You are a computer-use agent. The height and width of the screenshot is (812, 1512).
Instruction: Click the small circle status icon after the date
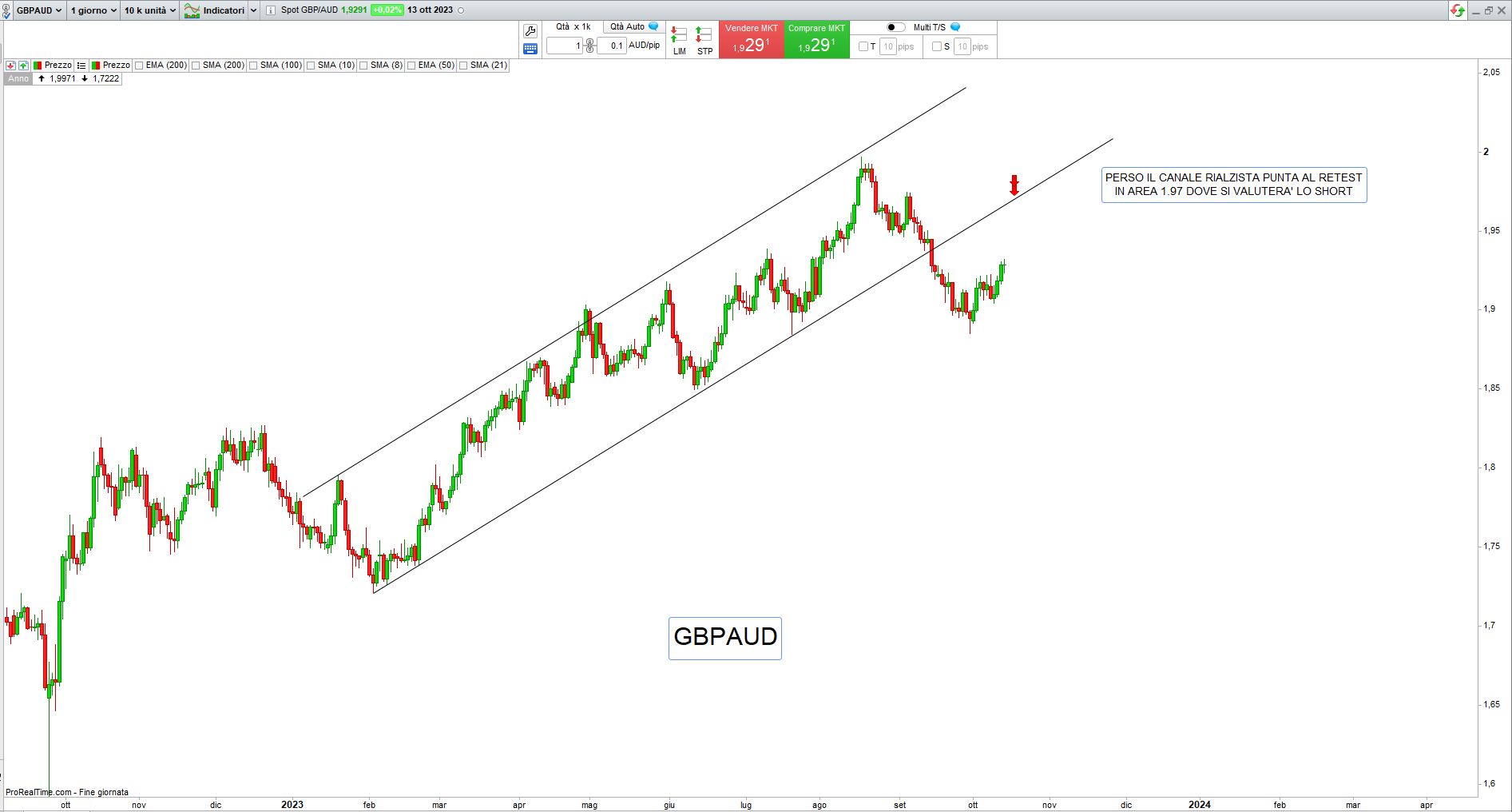pos(461,10)
